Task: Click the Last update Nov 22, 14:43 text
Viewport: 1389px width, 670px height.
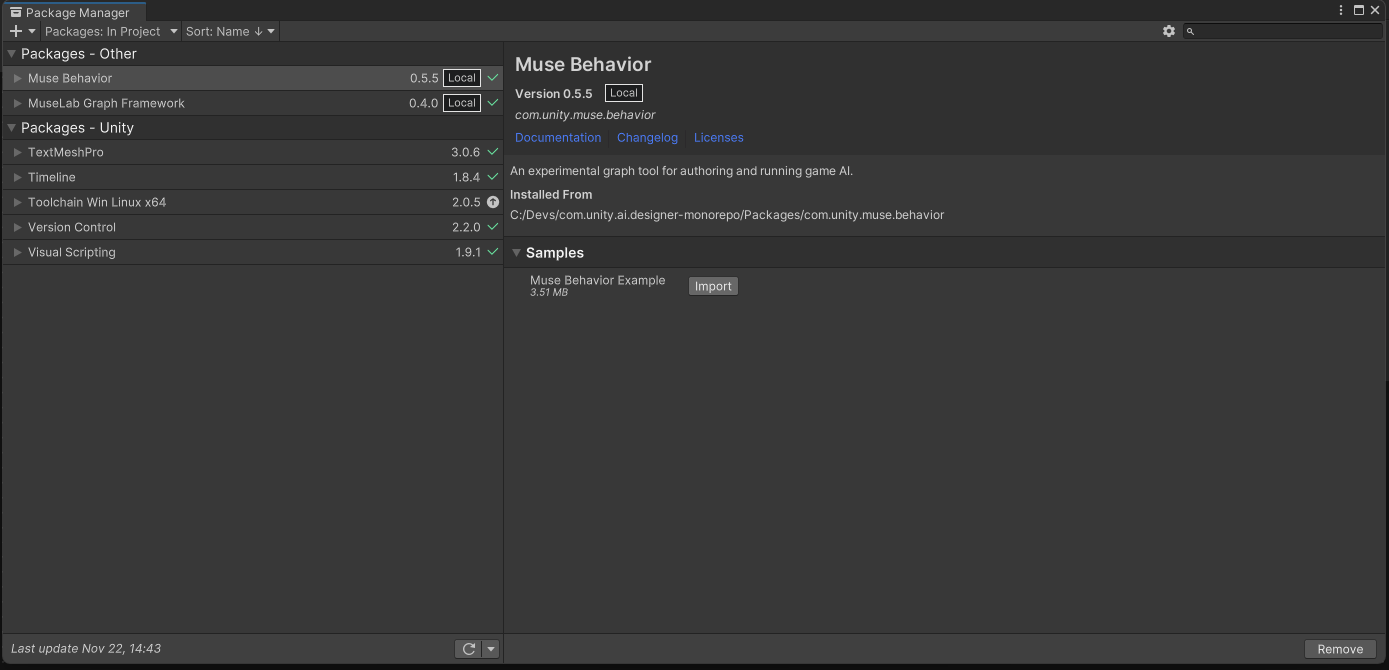Action: click(86, 649)
